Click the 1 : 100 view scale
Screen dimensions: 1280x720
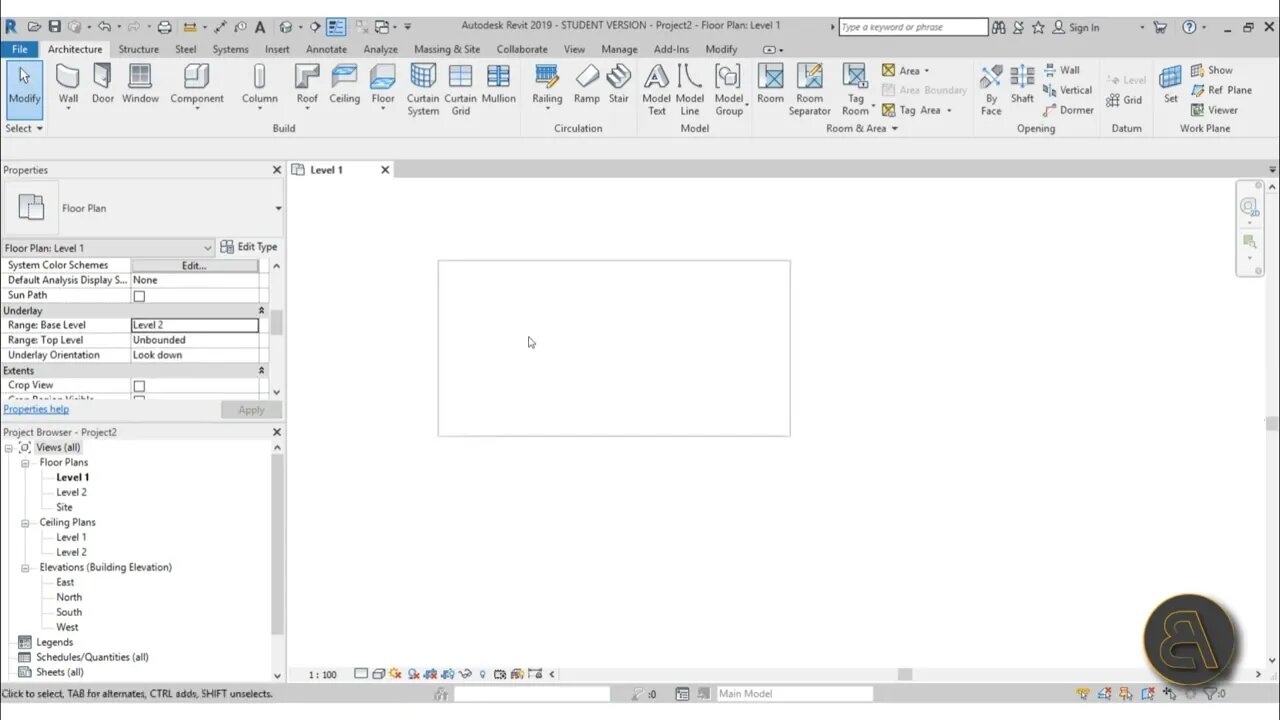pyautogui.click(x=323, y=675)
